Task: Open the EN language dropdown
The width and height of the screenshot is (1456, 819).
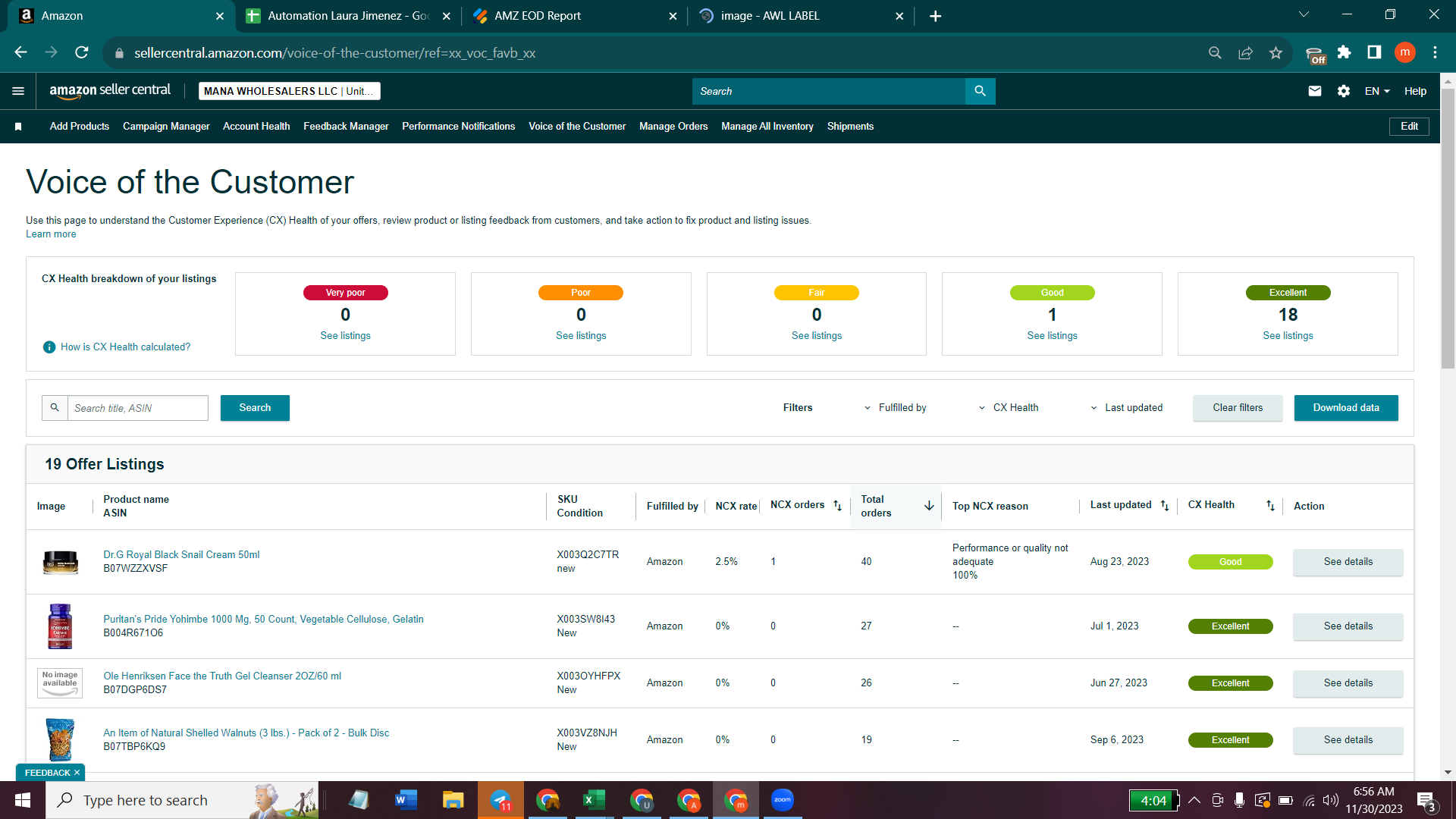Action: [x=1377, y=91]
